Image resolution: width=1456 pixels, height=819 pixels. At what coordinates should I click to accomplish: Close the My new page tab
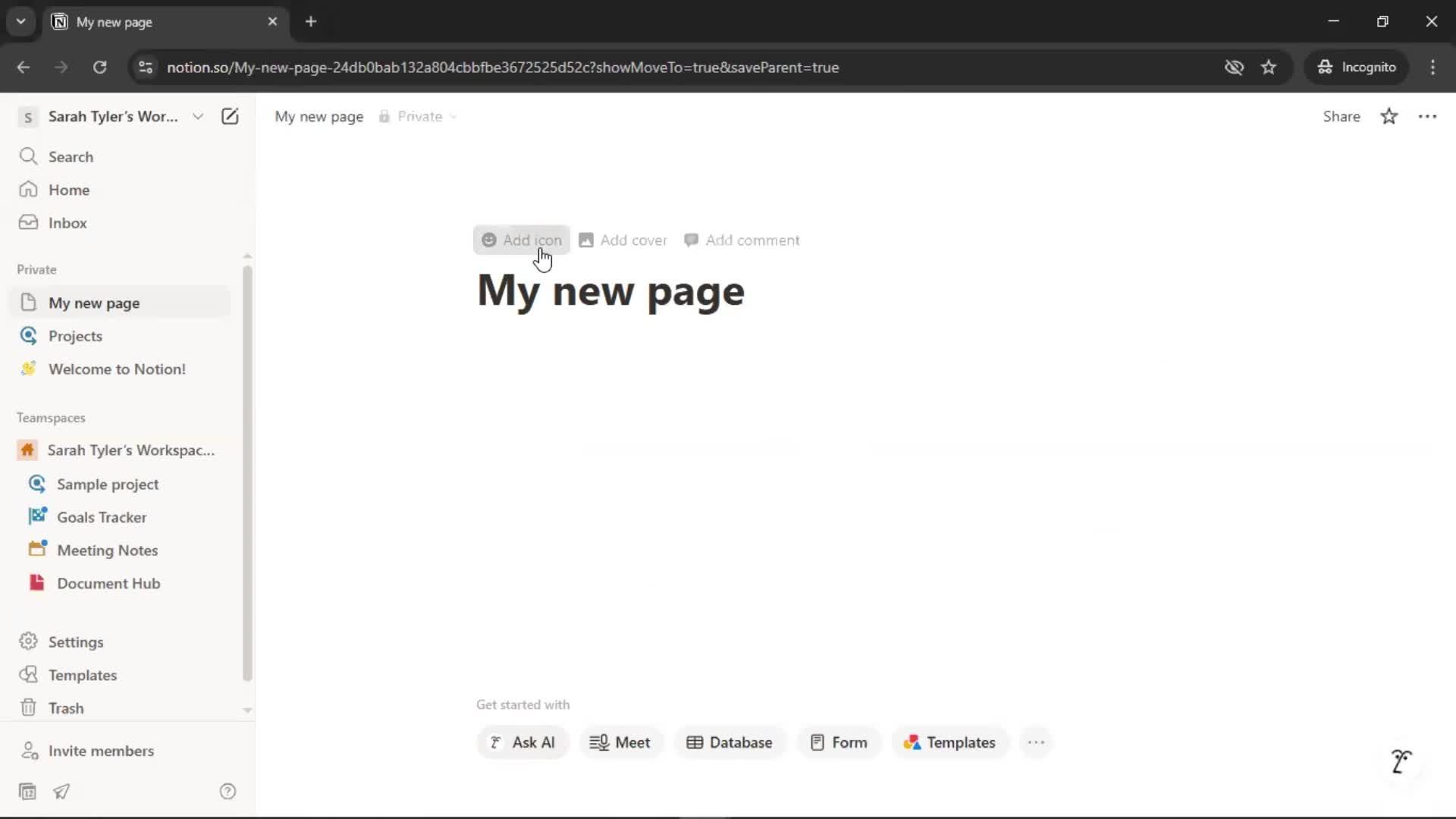(272, 21)
